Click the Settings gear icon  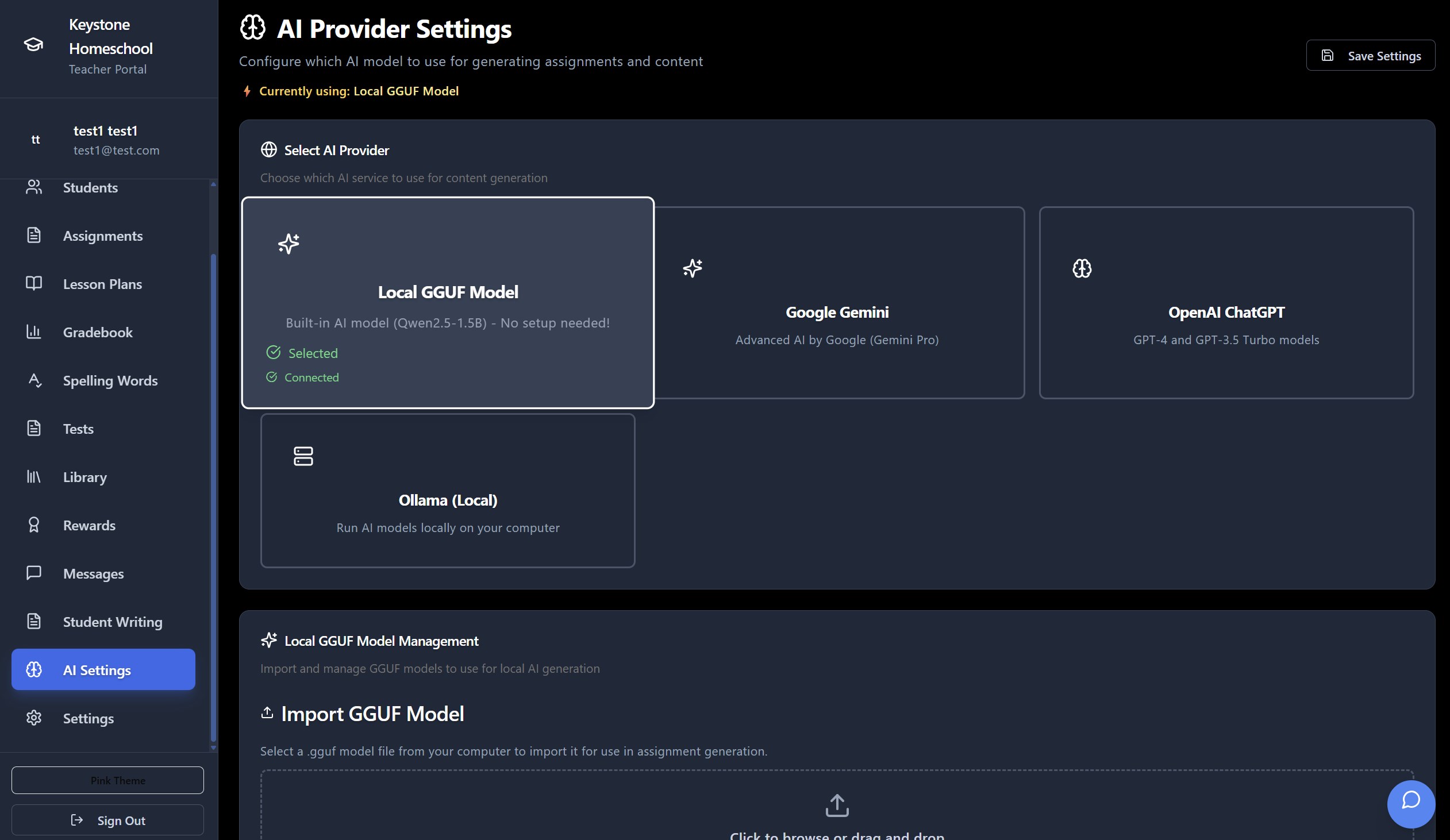34,718
